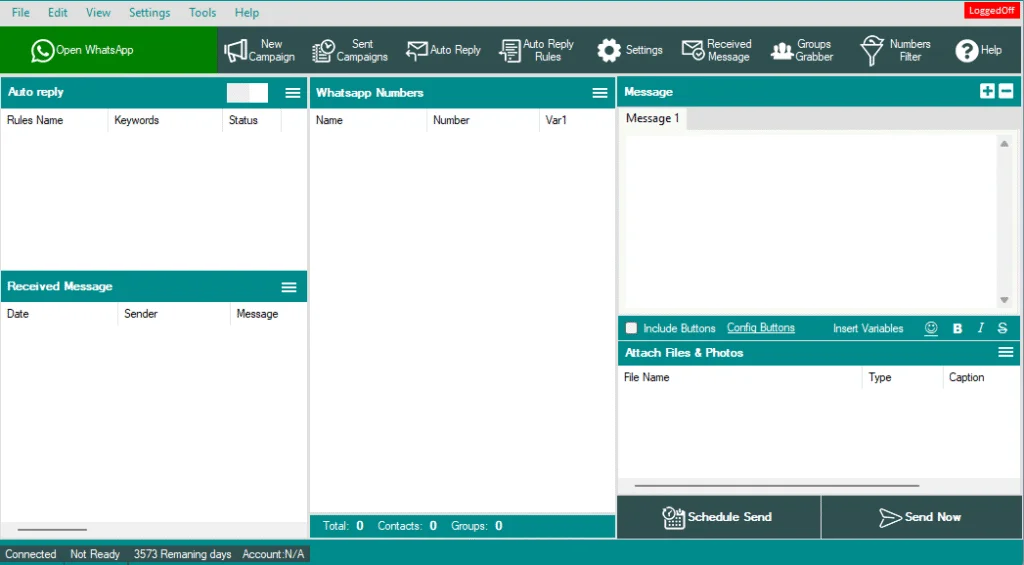Open Sent Campaigns list

pos(350,50)
